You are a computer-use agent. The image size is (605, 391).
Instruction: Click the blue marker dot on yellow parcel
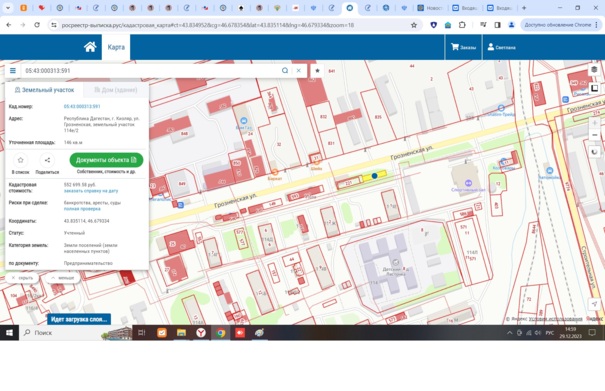[x=374, y=176]
